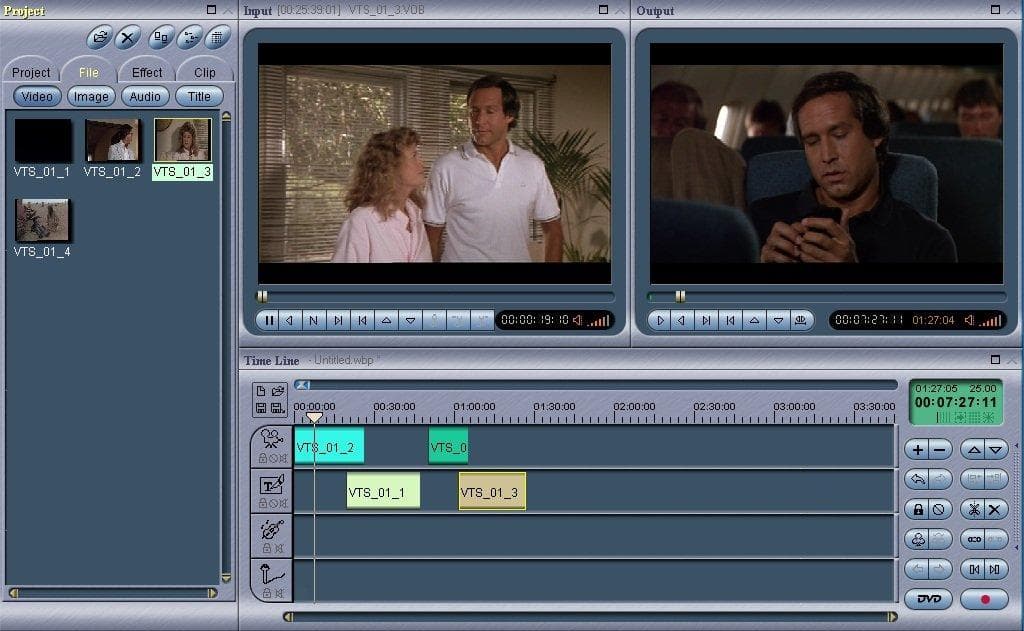
Task: Select the VTS_01_4 clip thumbnail
Action: [41, 218]
